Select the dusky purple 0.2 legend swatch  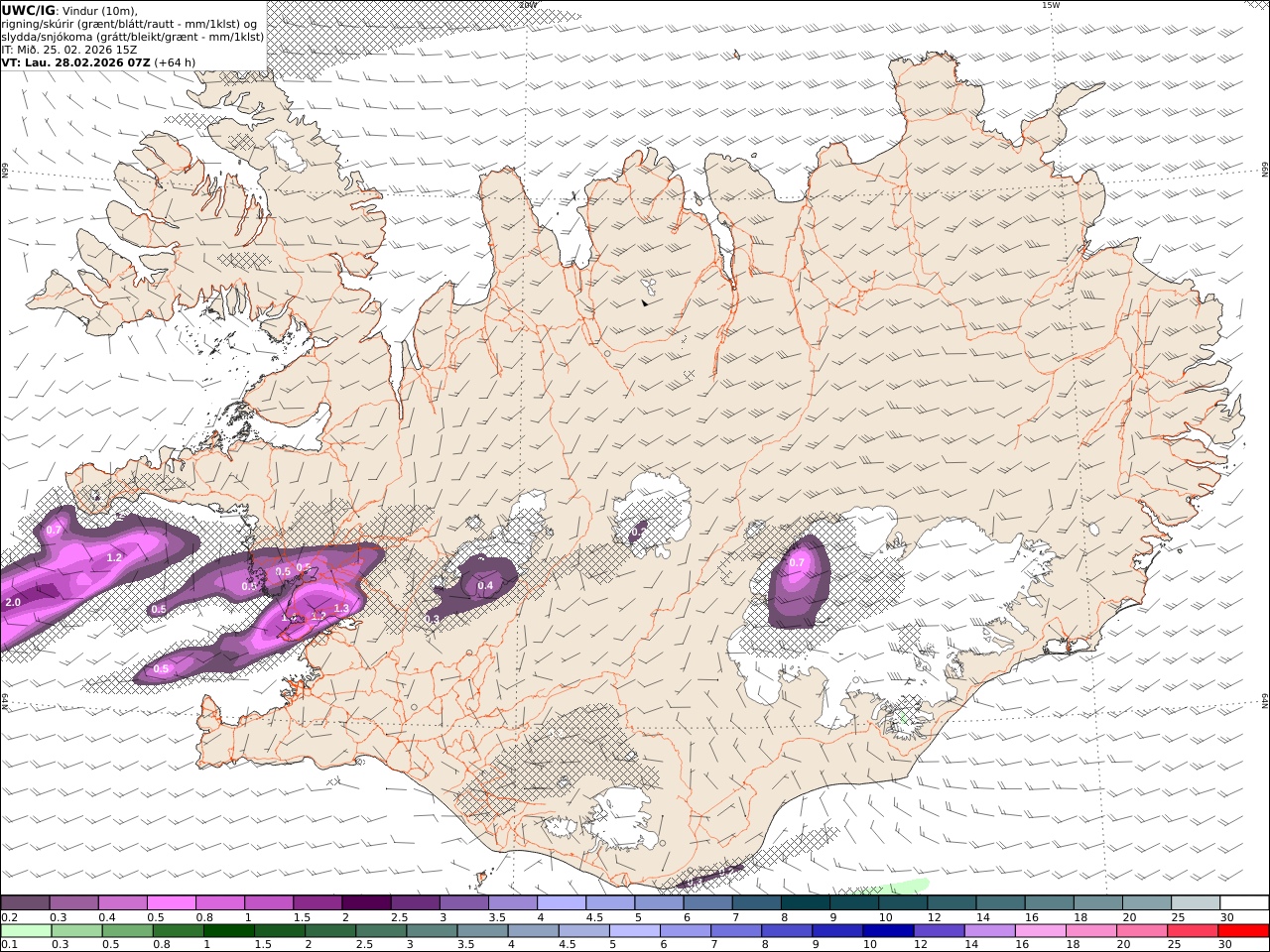coord(25,903)
